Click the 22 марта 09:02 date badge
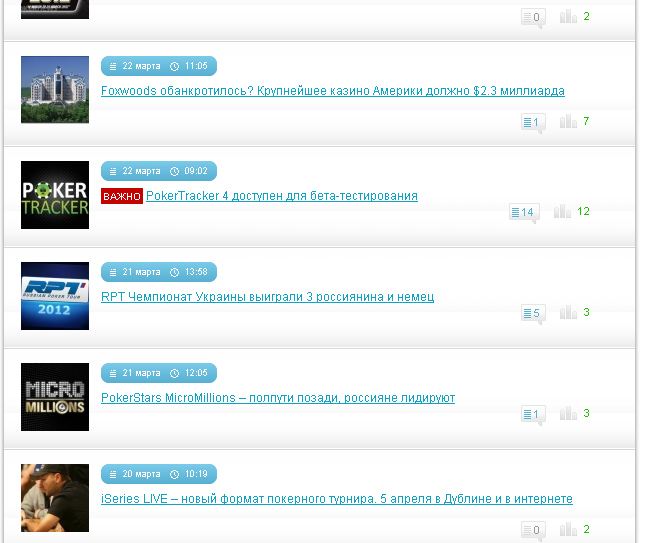Screen dimensions: 648x543 click(x=159, y=171)
